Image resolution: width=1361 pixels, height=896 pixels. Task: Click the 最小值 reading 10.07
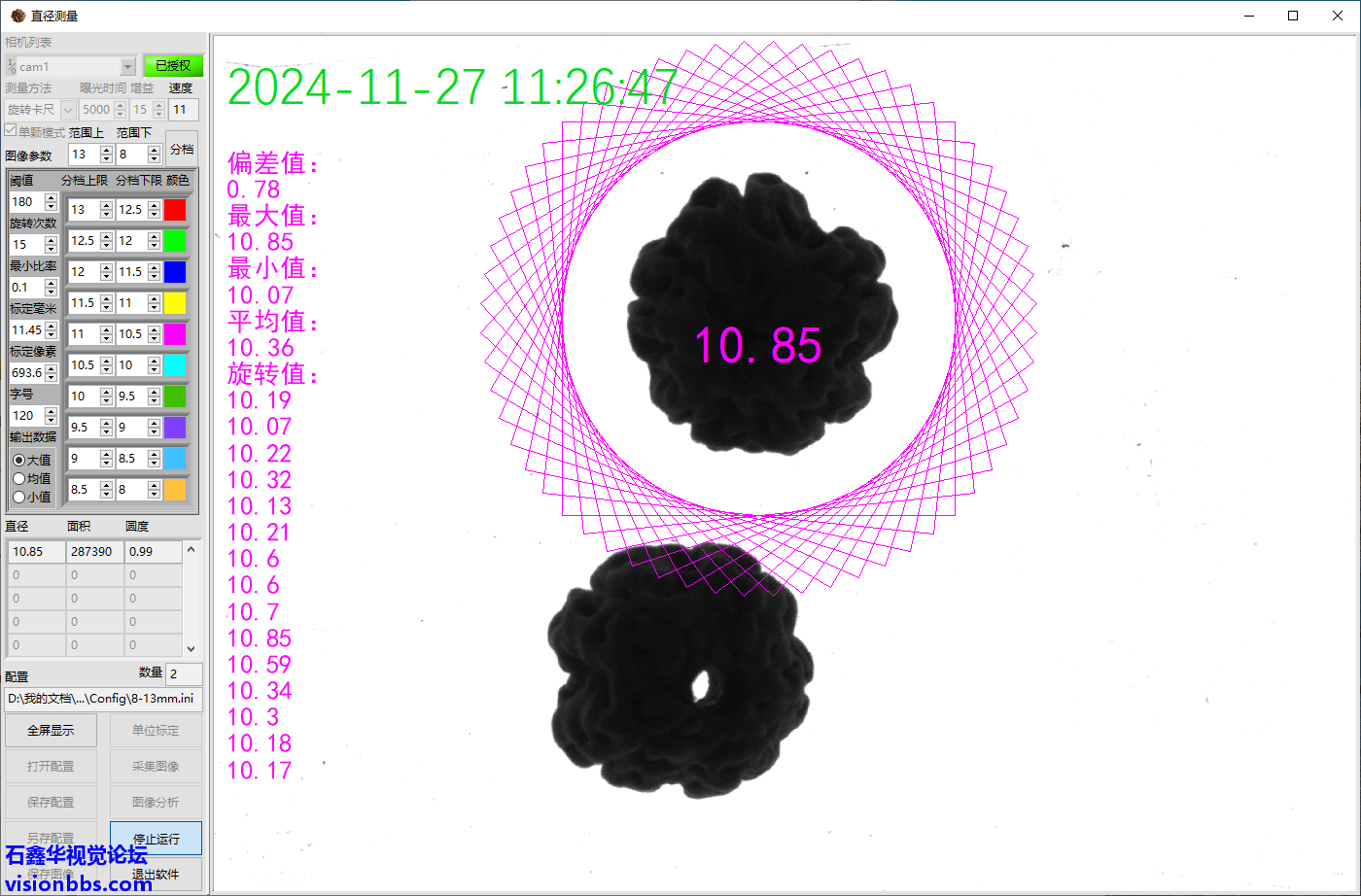click(x=261, y=295)
